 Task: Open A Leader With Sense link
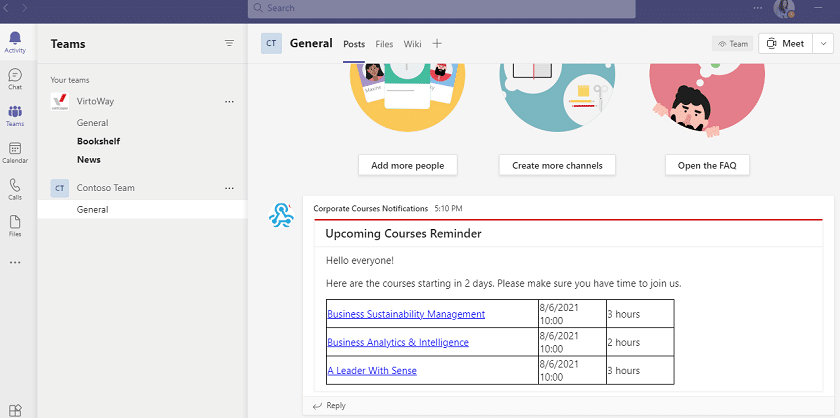tap(372, 370)
